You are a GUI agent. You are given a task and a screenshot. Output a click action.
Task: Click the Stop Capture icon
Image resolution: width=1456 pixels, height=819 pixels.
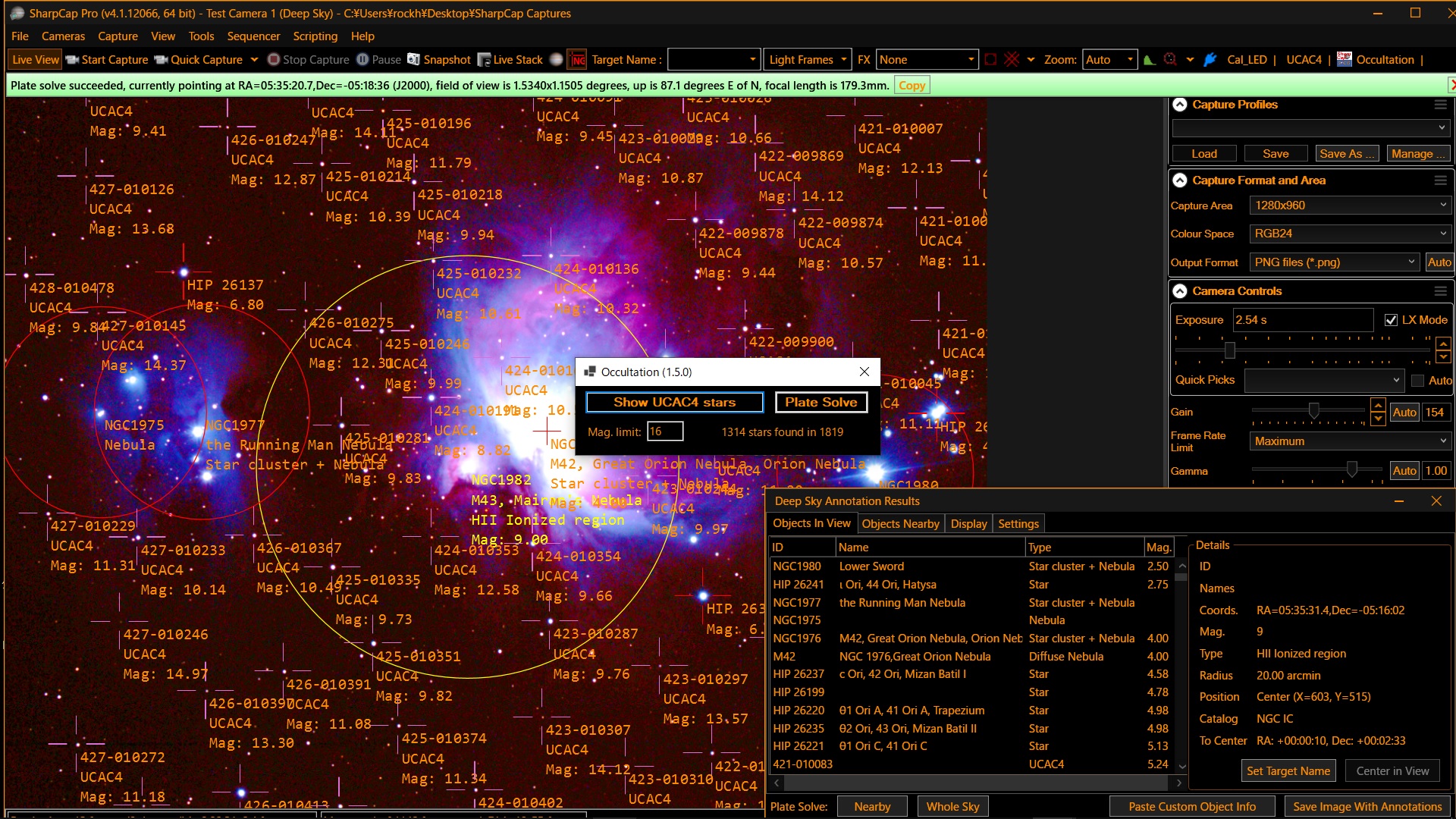pos(274,60)
